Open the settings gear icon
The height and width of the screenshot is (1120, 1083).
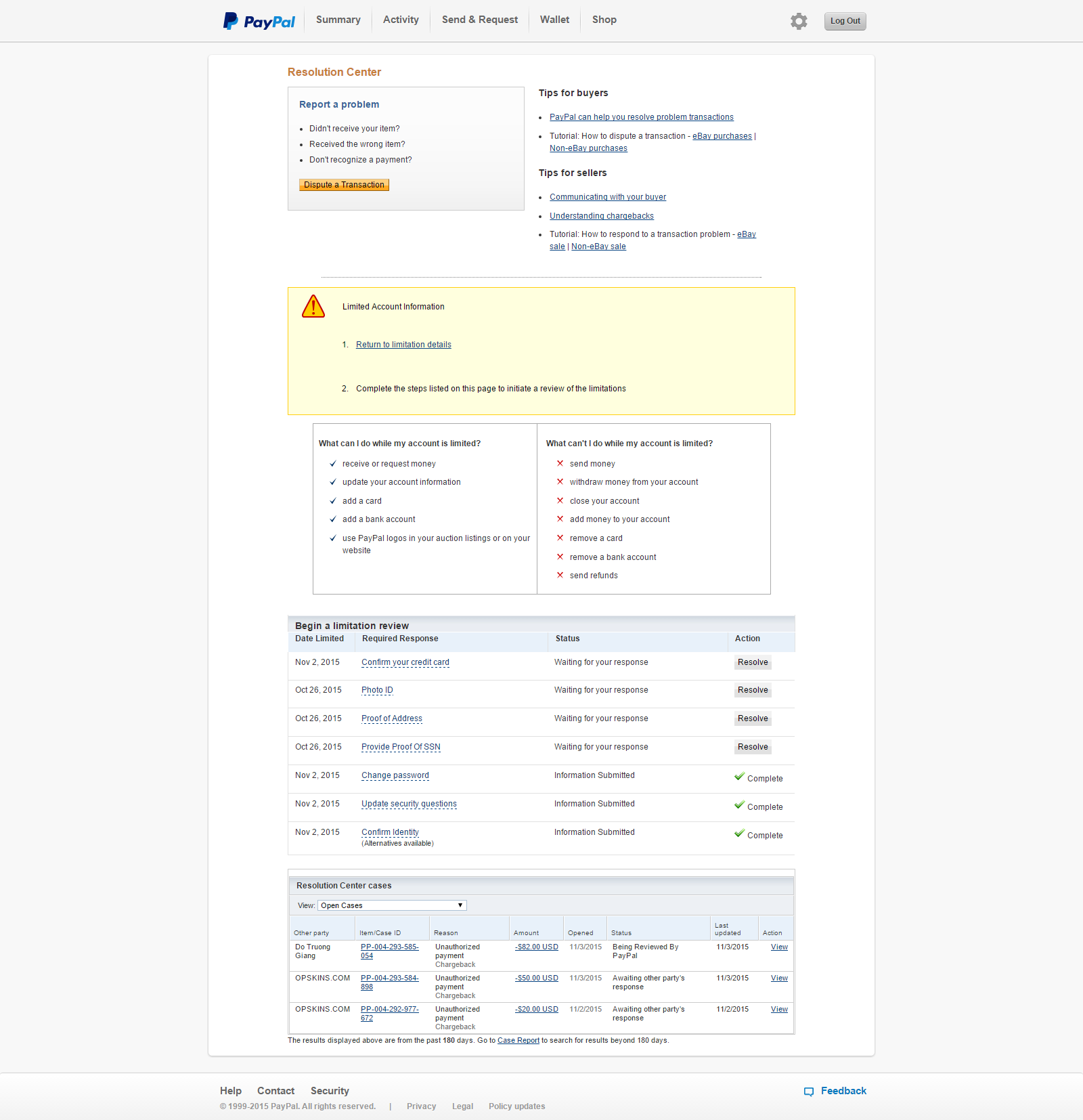799,21
